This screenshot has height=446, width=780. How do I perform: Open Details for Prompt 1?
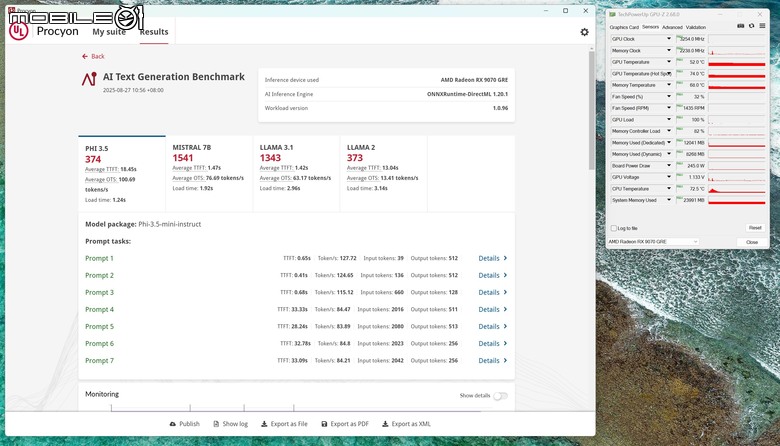(x=492, y=258)
